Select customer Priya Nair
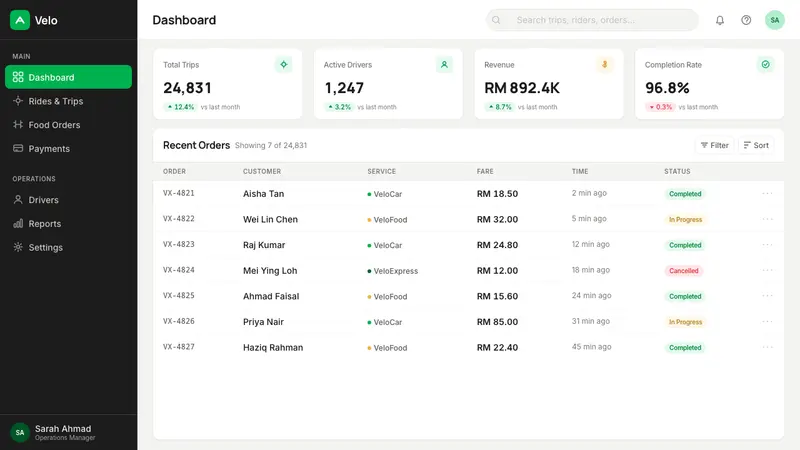This screenshot has height=450, width=800. 263,322
